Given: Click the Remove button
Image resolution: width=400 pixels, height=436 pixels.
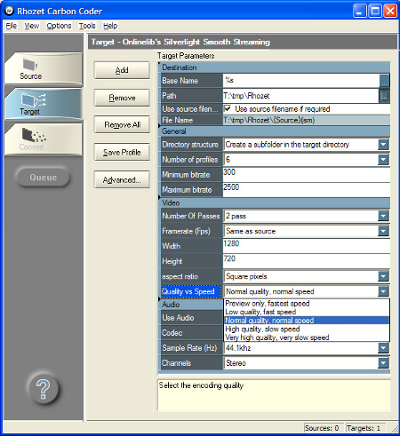Looking at the screenshot, I should tap(122, 98).
